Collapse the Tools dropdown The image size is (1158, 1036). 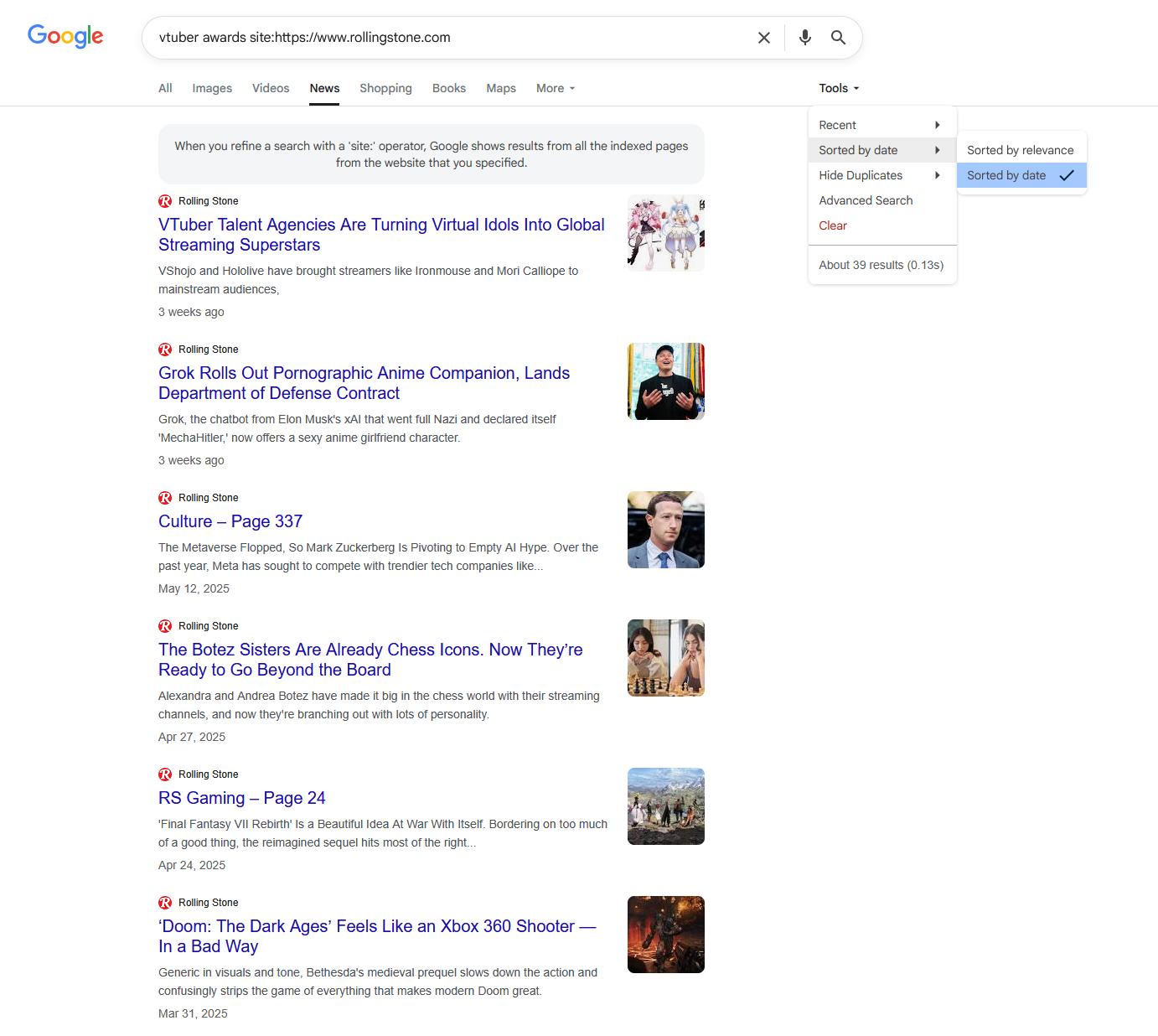tap(839, 88)
